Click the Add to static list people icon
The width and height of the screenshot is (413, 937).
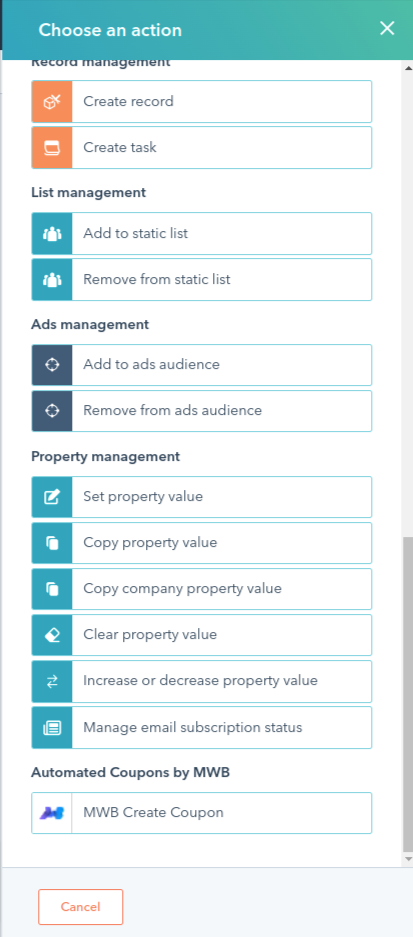pyautogui.click(x=52, y=234)
